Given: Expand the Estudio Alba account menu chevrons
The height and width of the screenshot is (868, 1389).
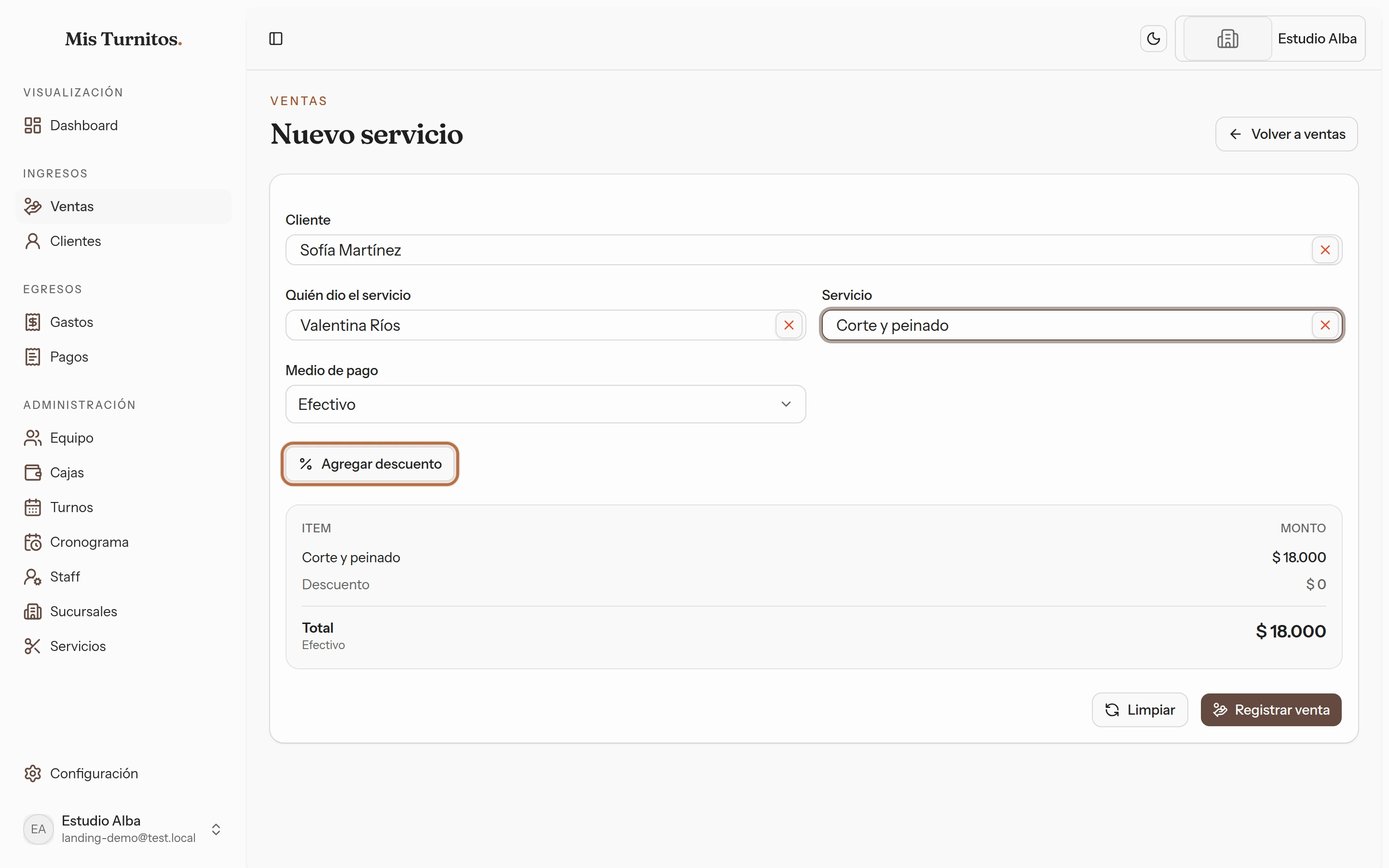Looking at the screenshot, I should [216, 829].
